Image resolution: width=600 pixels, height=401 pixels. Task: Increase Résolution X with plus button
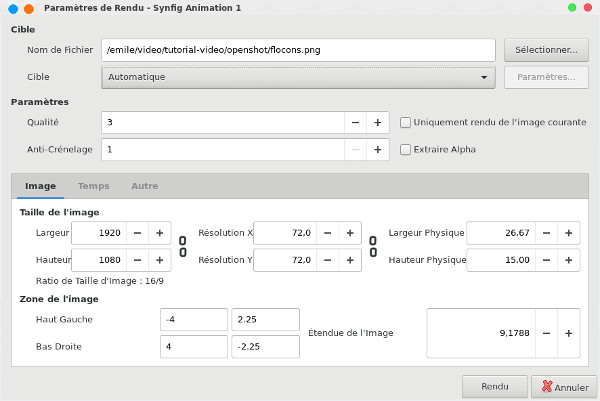point(350,233)
